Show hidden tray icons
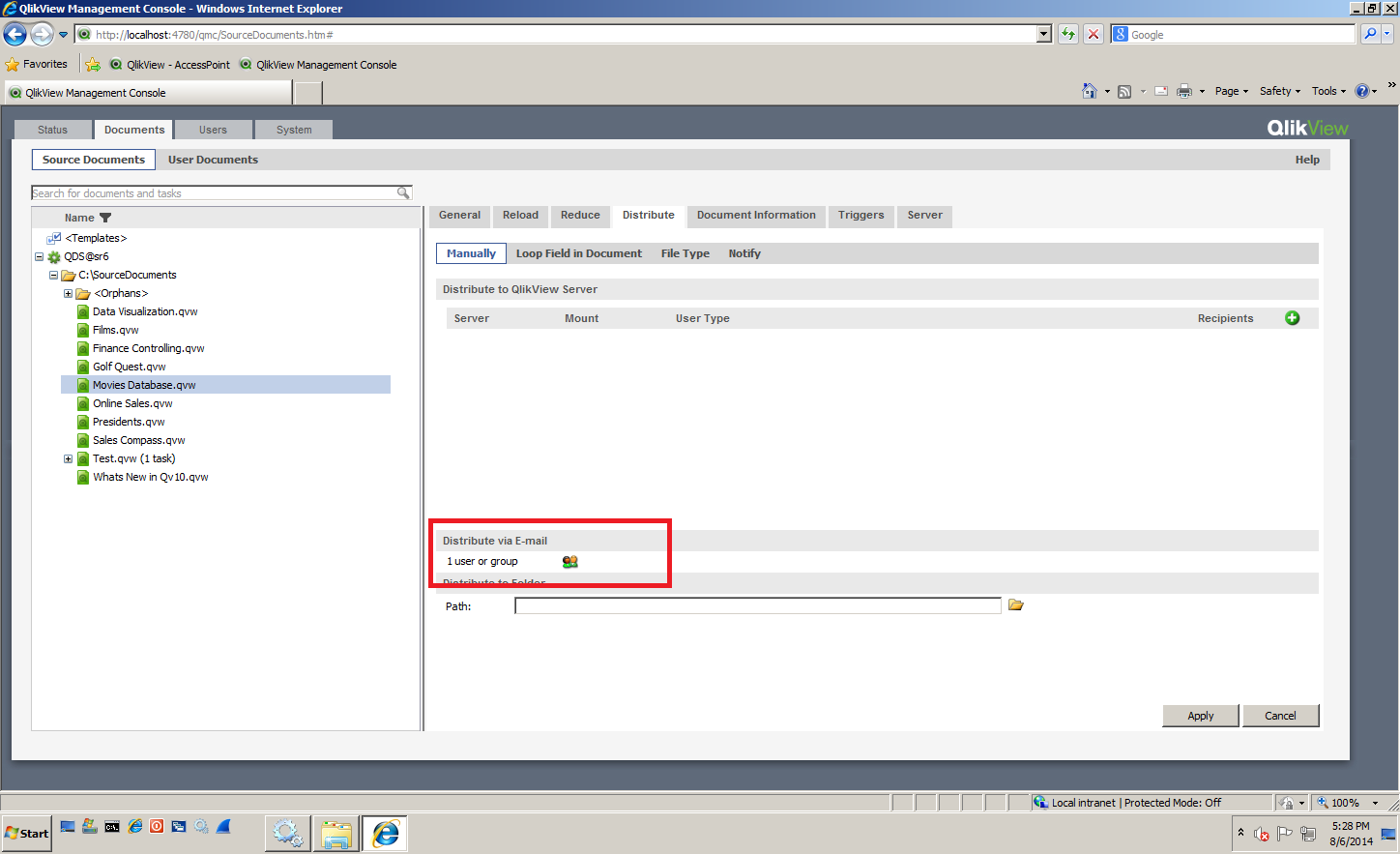Viewport: 1400px width, 854px height. click(1240, 833)
